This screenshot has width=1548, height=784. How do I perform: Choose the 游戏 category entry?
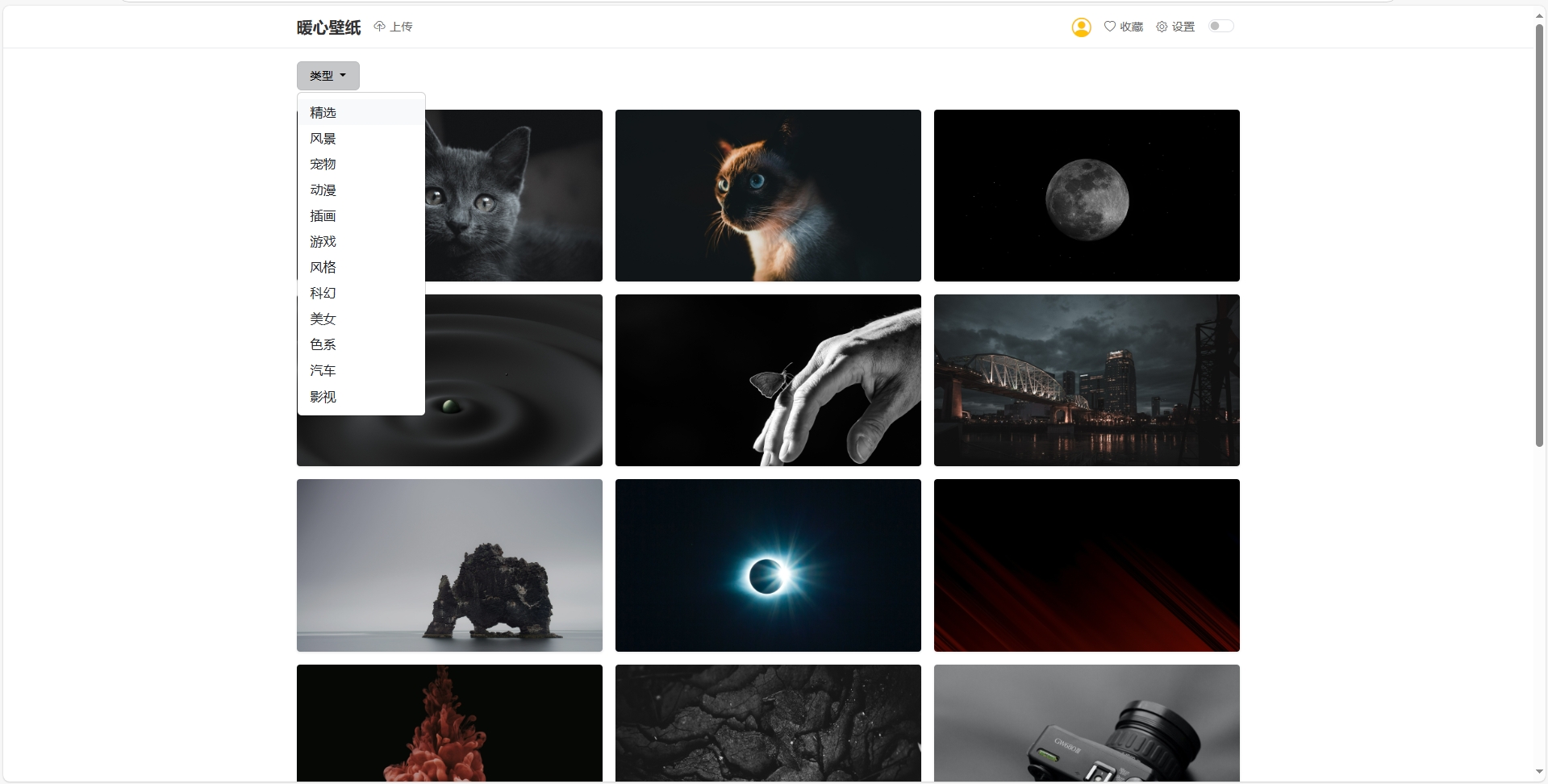323,242
